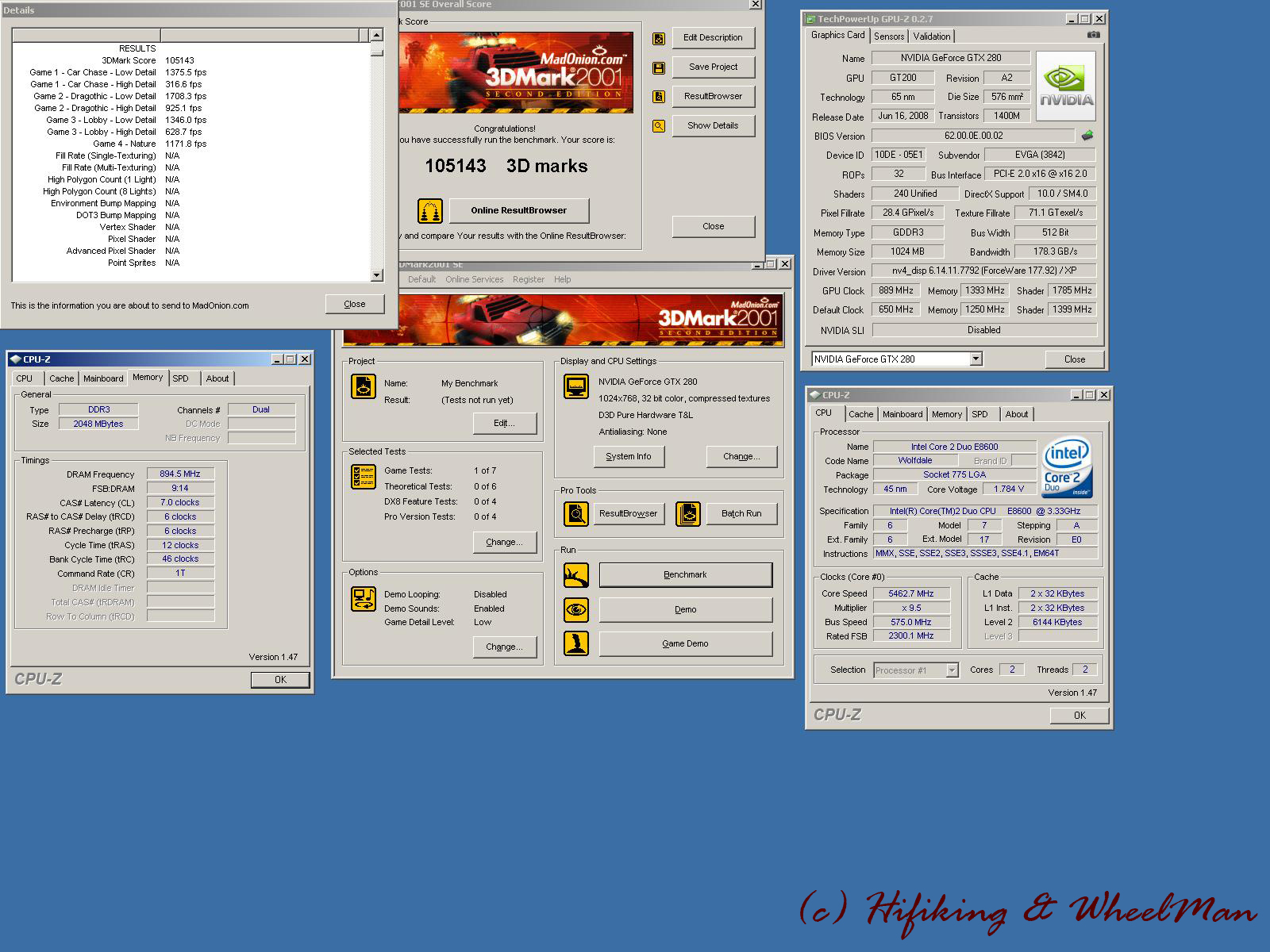This screenshot has width=1270, height=952.
Task: Click the 3DMark Score 105143 row
Action: coord(191,60)
